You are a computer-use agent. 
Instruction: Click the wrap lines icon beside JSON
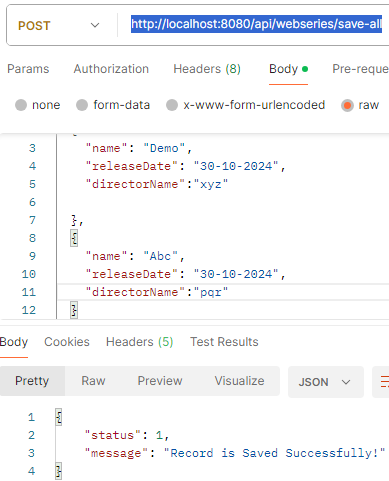(x=383, y=382)
